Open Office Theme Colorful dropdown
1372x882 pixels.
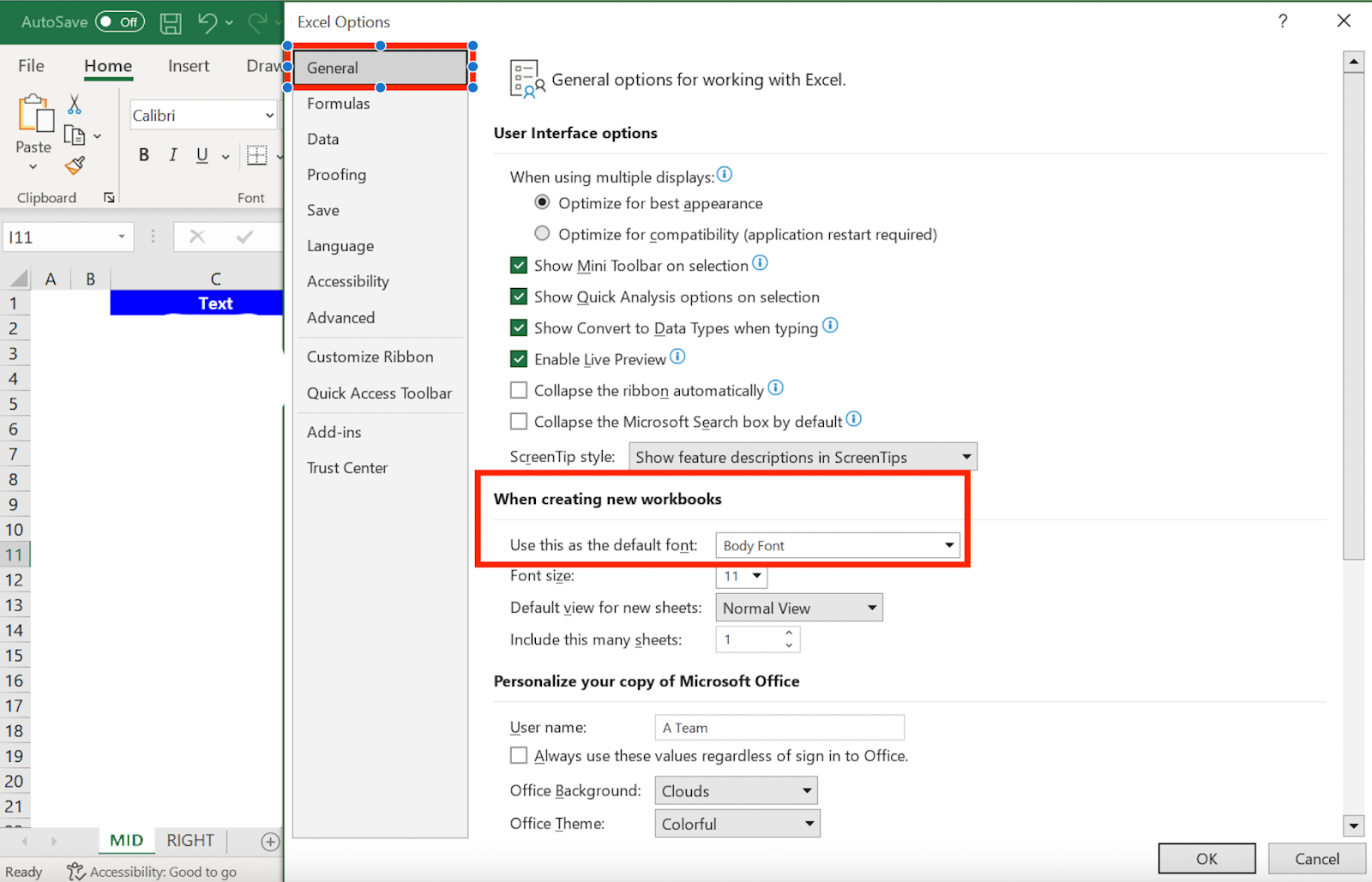pyautogui.click(x=737, y=824)
